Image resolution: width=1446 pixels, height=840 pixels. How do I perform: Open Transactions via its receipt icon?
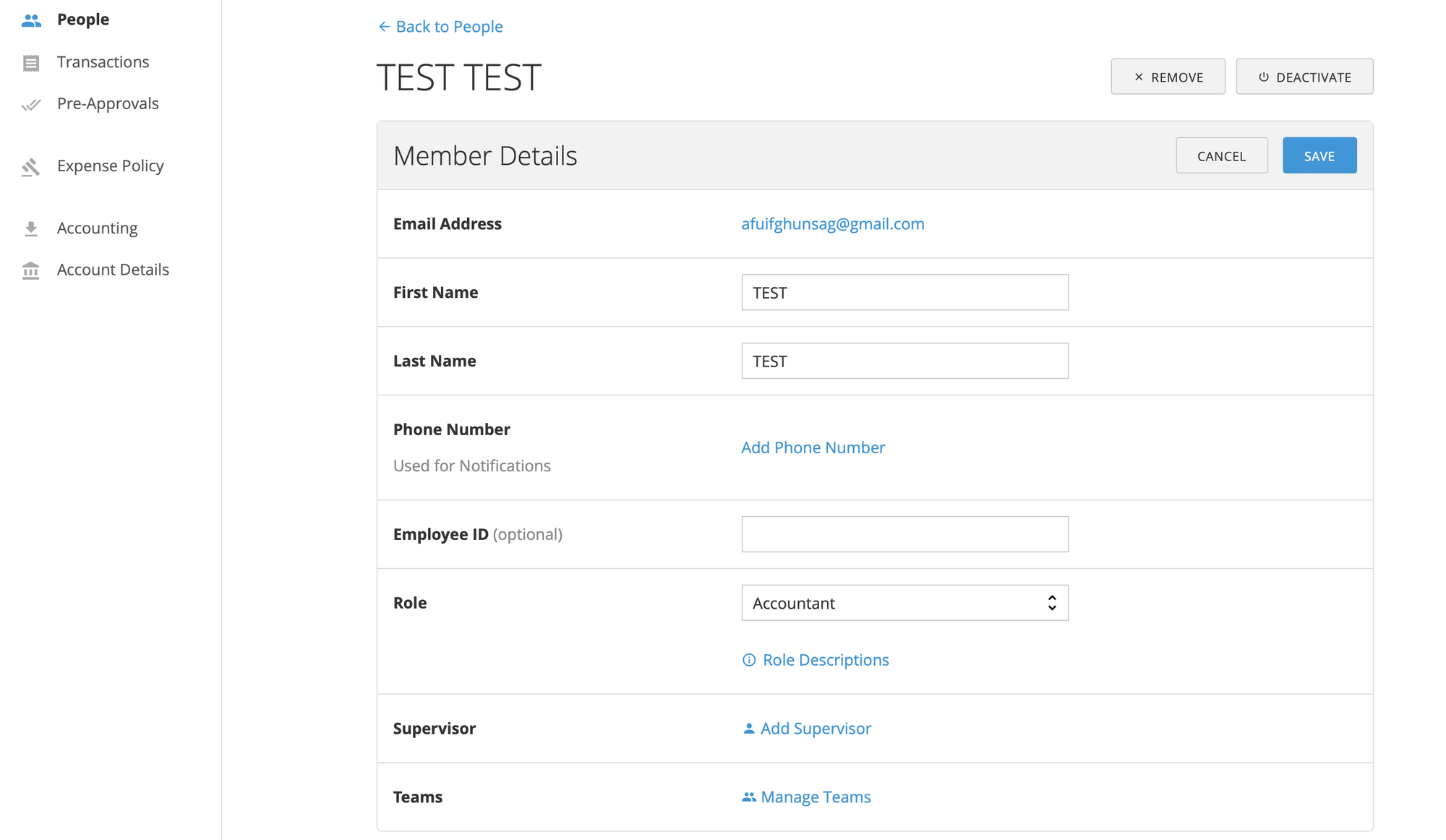(32, 62)
